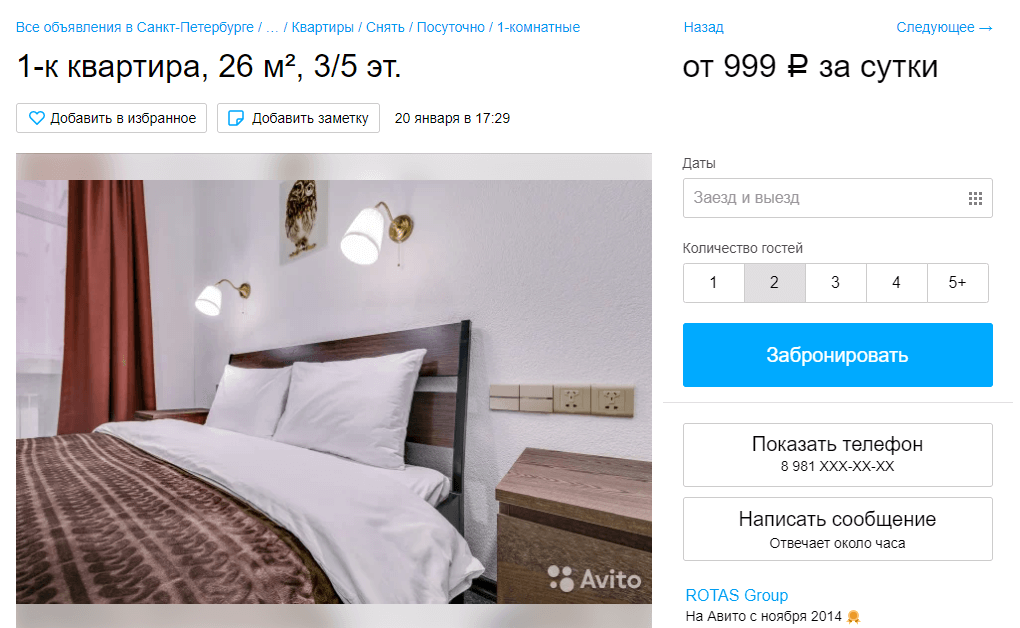
Task: Expand the collapsed breadcrumb ellipsis
Action: (272, 27)
